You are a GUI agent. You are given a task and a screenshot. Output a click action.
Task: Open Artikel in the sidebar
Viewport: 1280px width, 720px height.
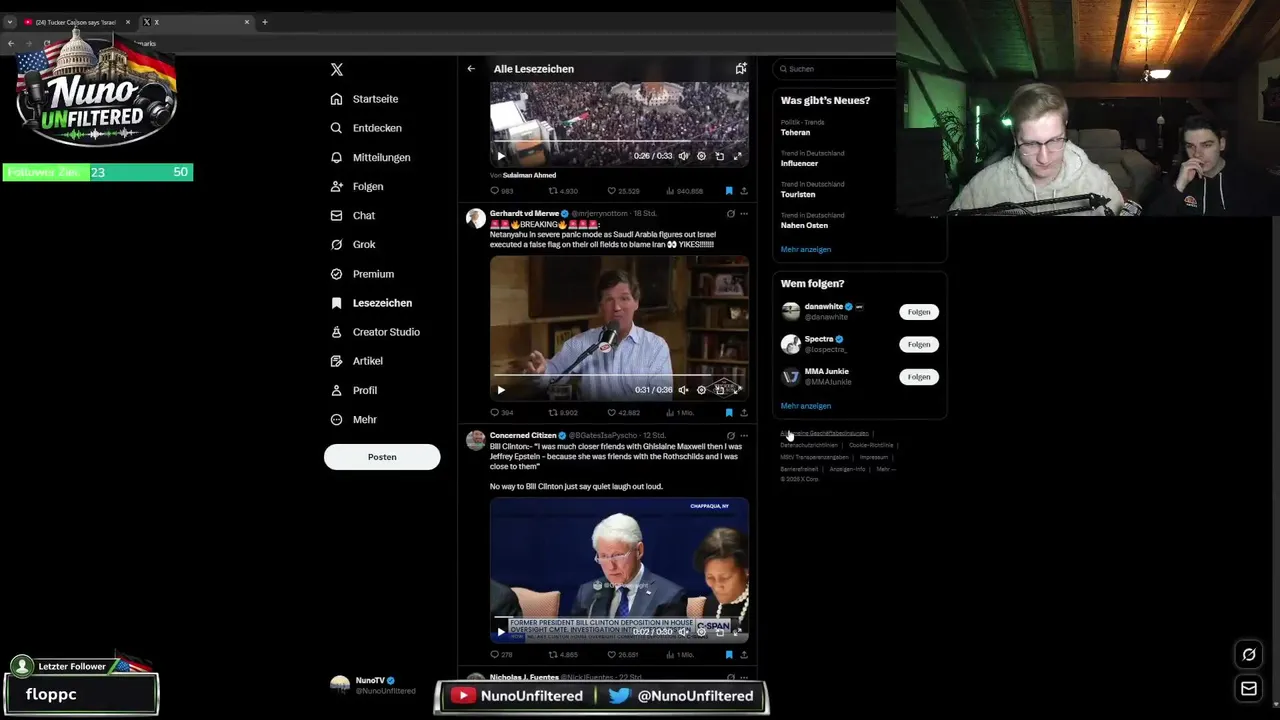point(357,360)
